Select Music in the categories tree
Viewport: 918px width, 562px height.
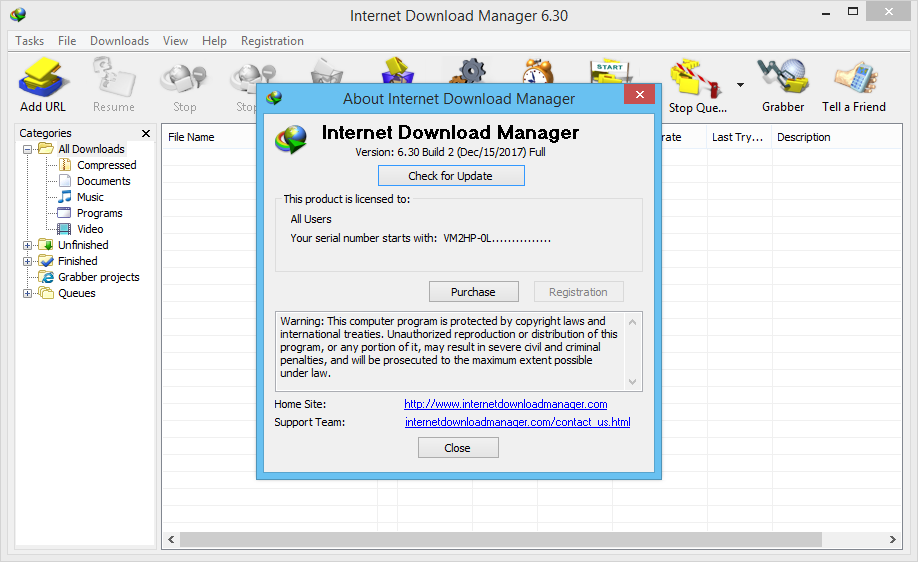(x=90, y=197)
